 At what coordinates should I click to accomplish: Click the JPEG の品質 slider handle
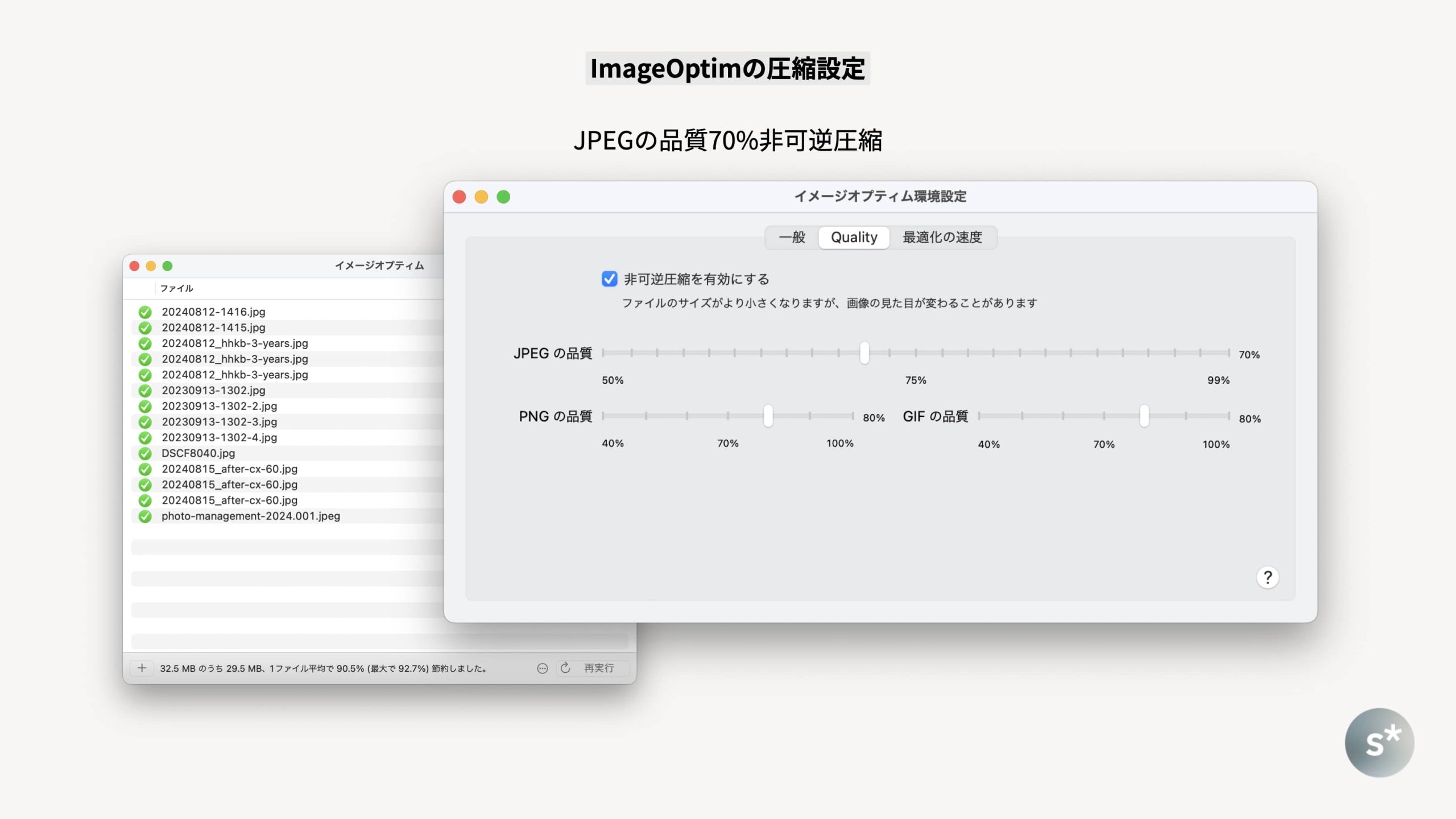[864, 353]
